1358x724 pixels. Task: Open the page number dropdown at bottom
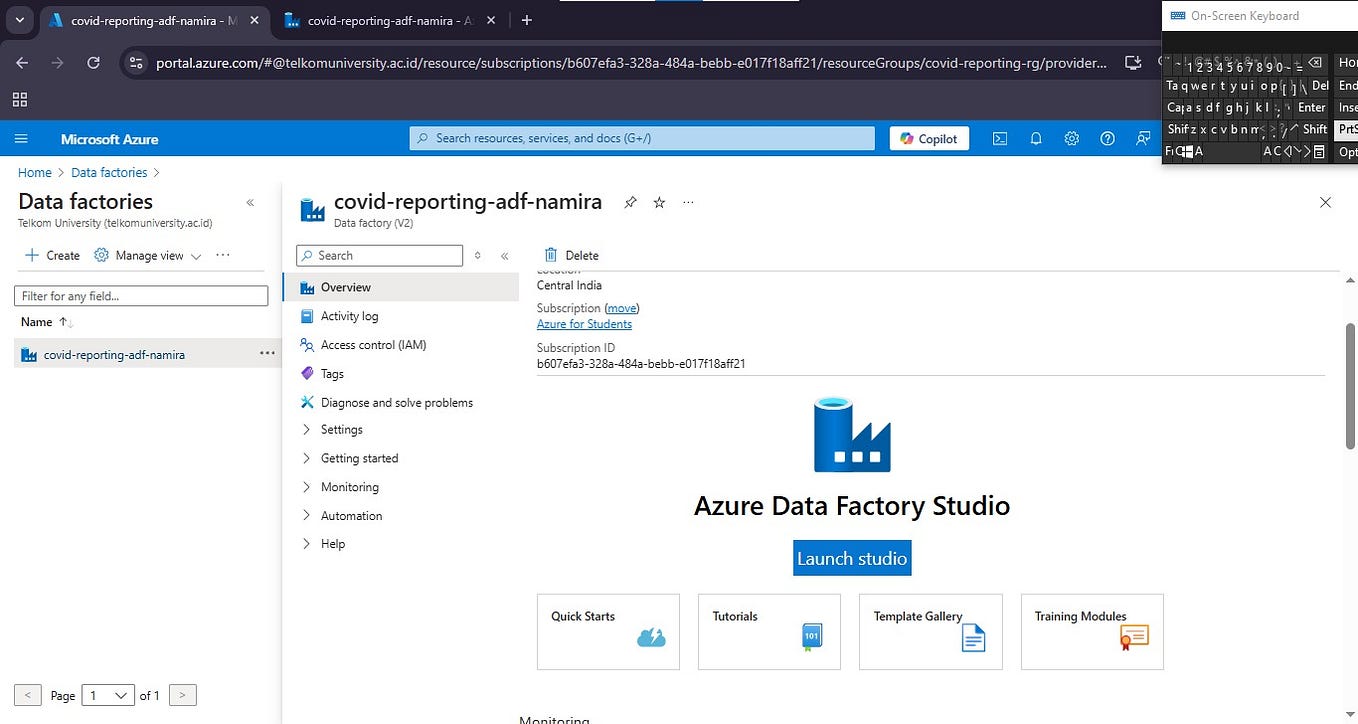click(107, 695)
